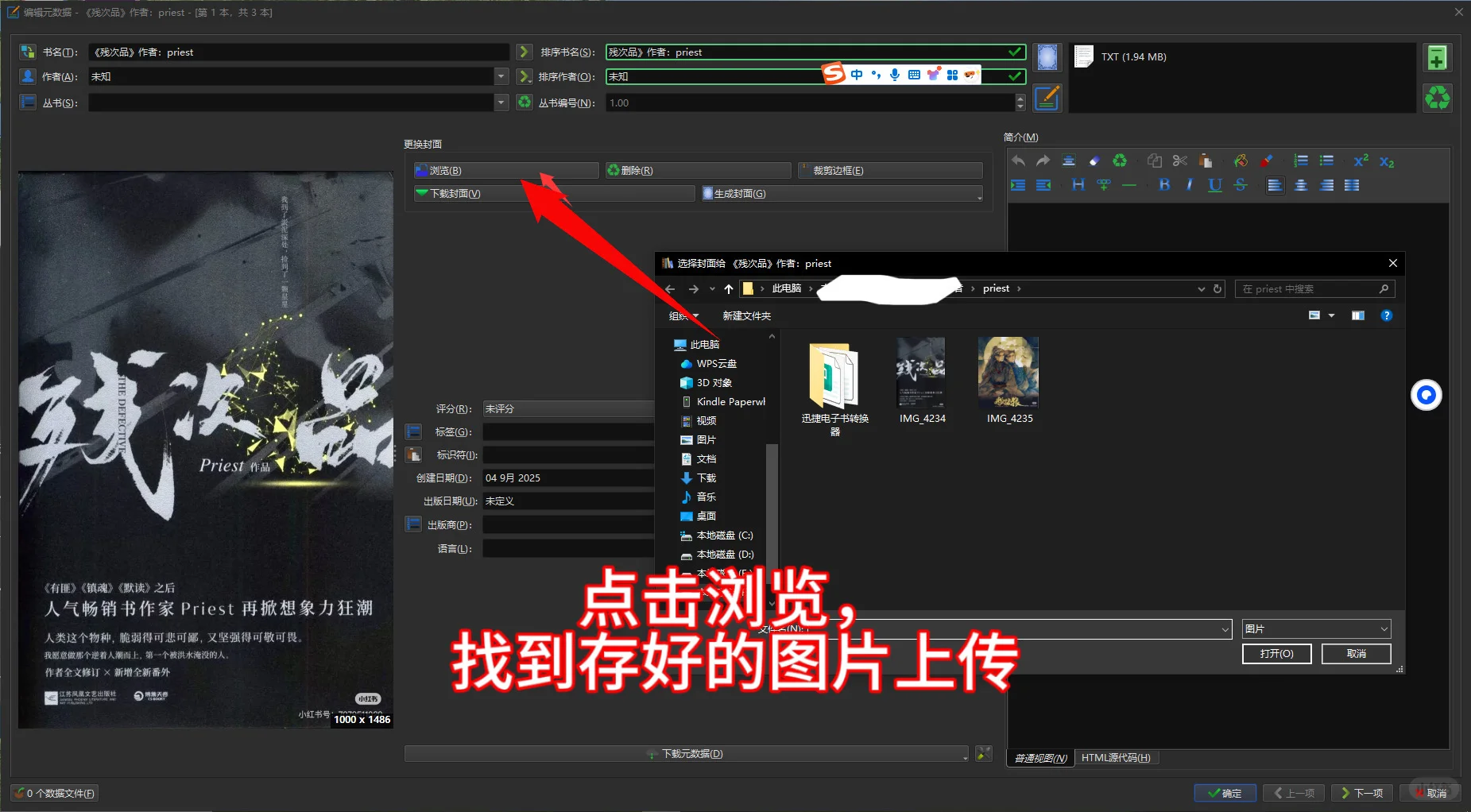This screenshot has height=812, width=1471.
Task: Insert a bulleted list
Action: pos(1326,160)
